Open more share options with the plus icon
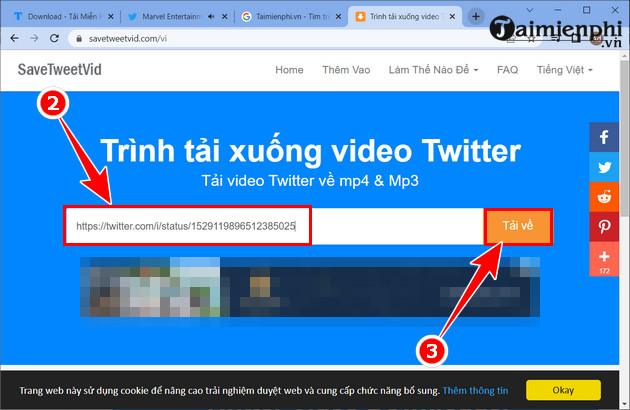Screen dimensions: 630x410 [x=604, y=259]
